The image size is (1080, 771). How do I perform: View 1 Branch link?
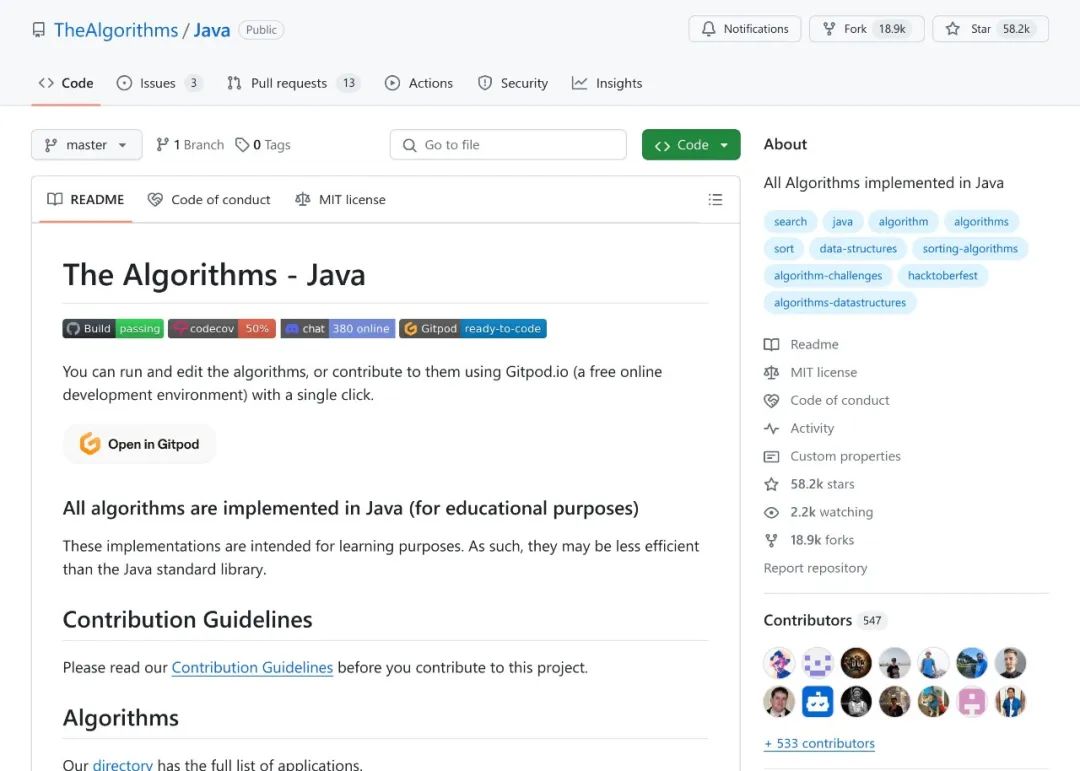click(190, 145)
